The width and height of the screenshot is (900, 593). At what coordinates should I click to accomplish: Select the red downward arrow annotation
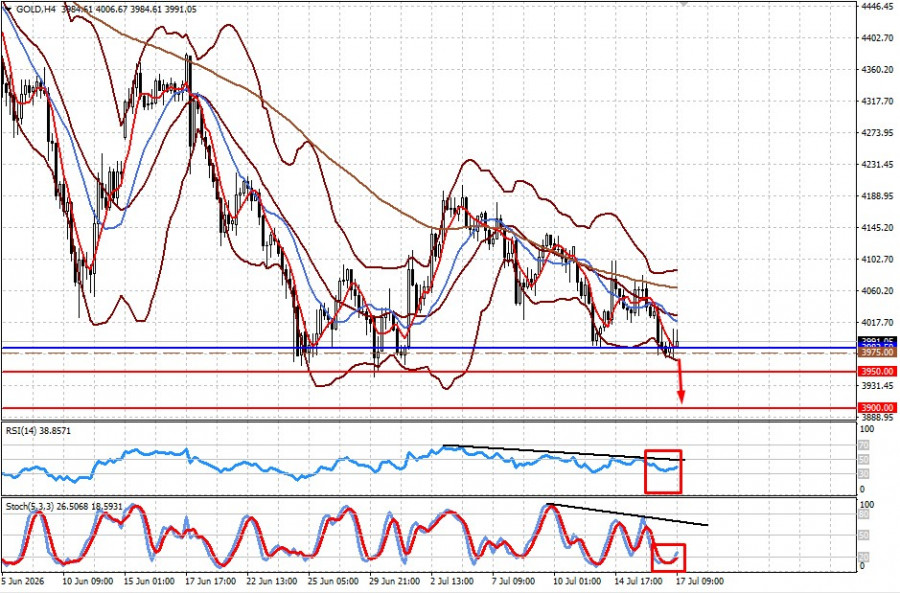tap(680, 381)
